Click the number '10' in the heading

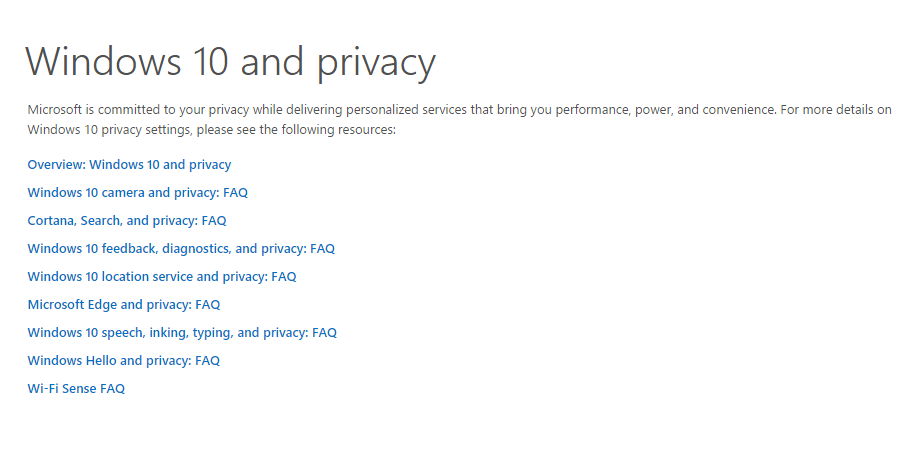211,61
